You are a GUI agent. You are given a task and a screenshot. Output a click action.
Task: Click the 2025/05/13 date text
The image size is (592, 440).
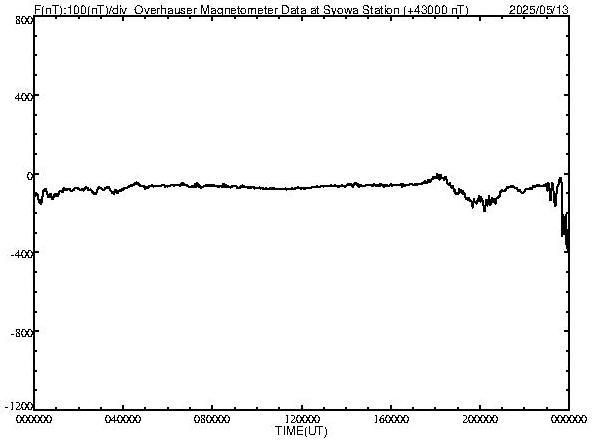click(x=539, y=9)
